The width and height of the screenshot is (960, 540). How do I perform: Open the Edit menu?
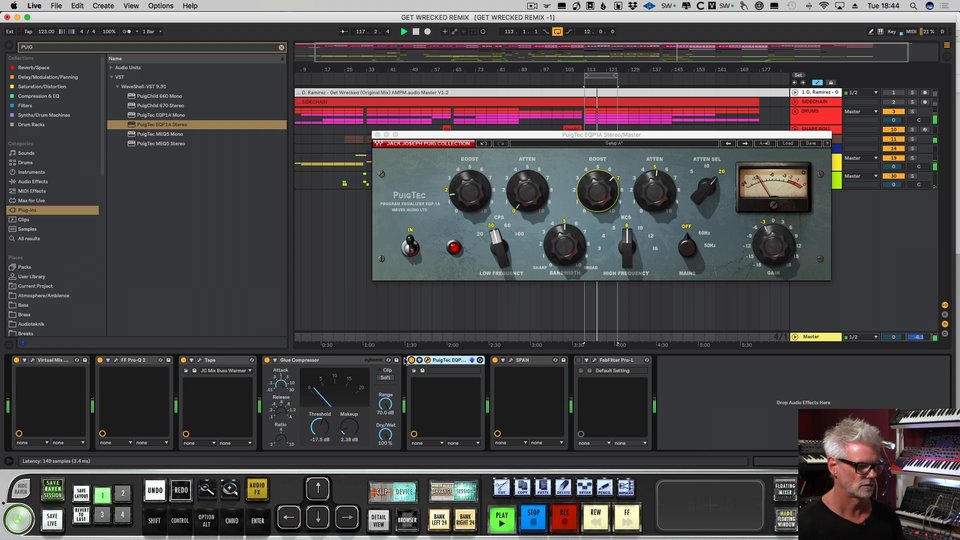point(77,6)
